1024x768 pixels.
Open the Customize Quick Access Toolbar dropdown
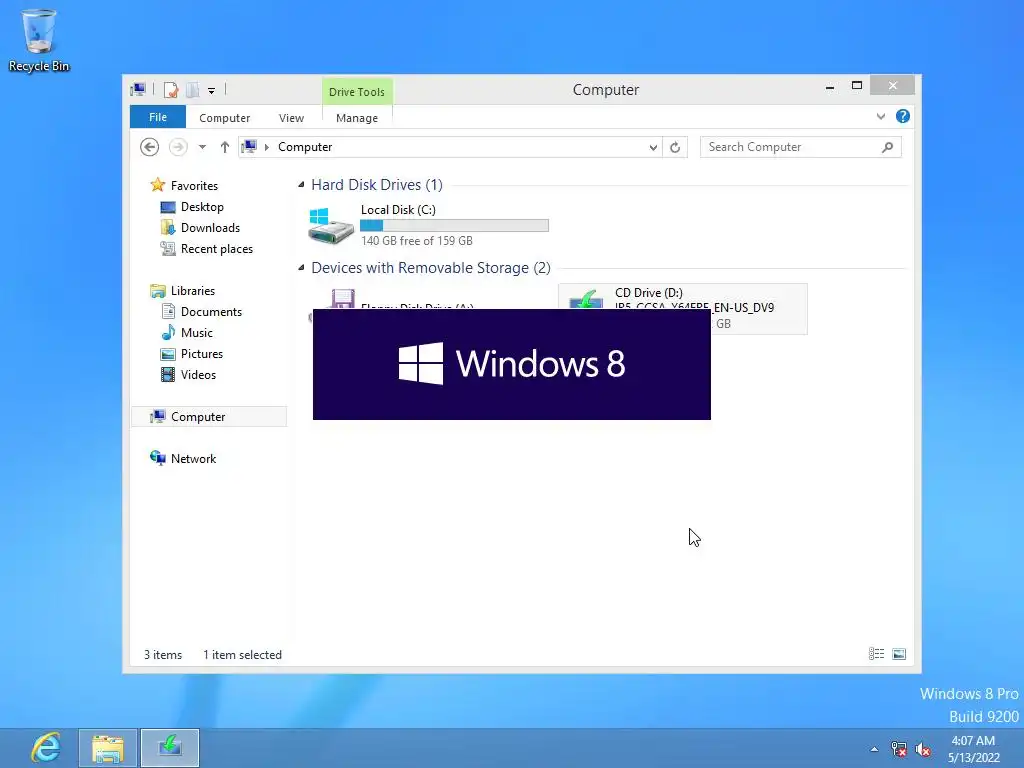click(x=212, y=91)
